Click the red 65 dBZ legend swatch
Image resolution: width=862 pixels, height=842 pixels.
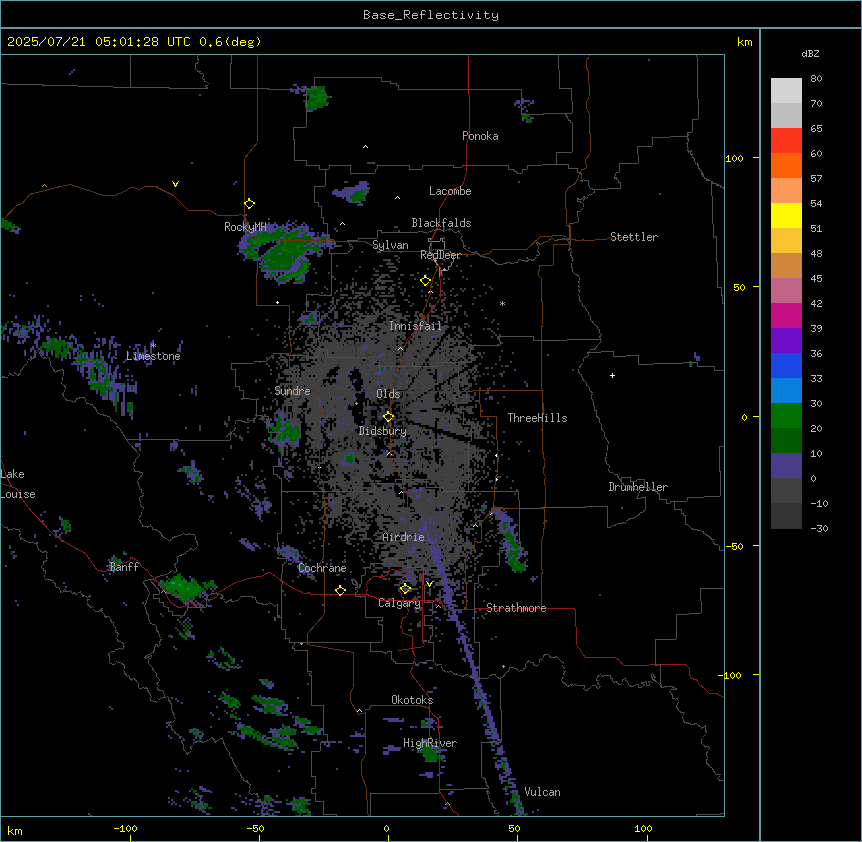point(786,140)
